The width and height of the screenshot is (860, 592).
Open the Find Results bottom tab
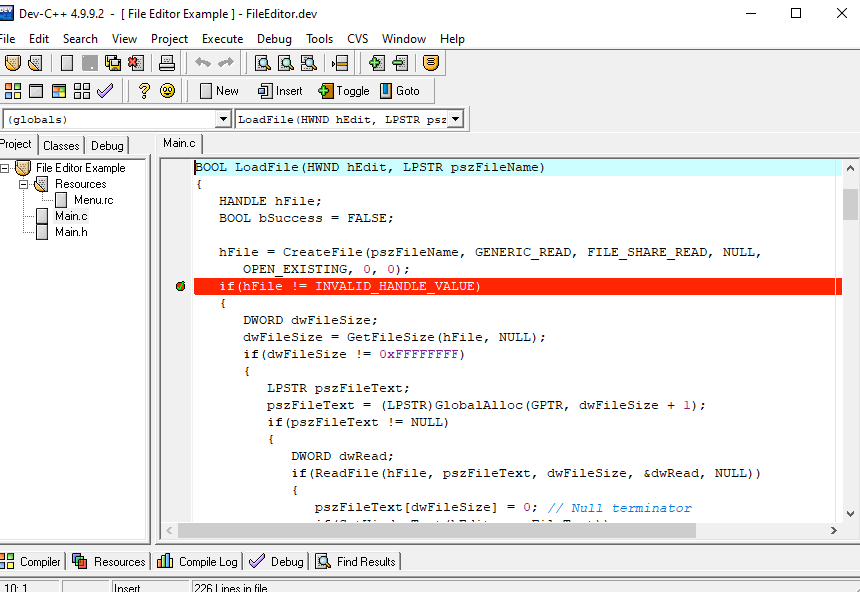point(356,561)
